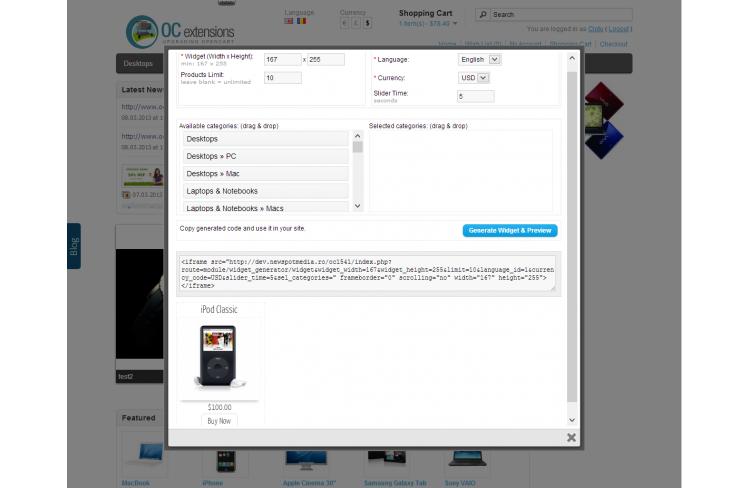
Task: Open the My Account link
Action: tap(525, 44)
